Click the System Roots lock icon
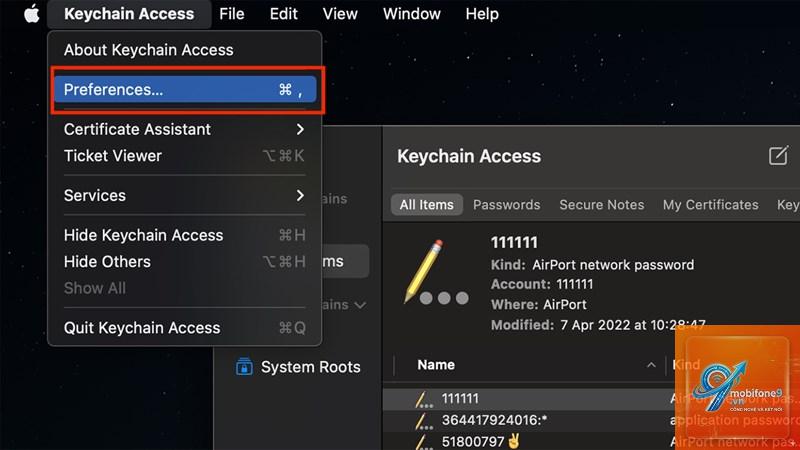Image resolution: width=800 pixels, height=450 pixels. (244, 367)
